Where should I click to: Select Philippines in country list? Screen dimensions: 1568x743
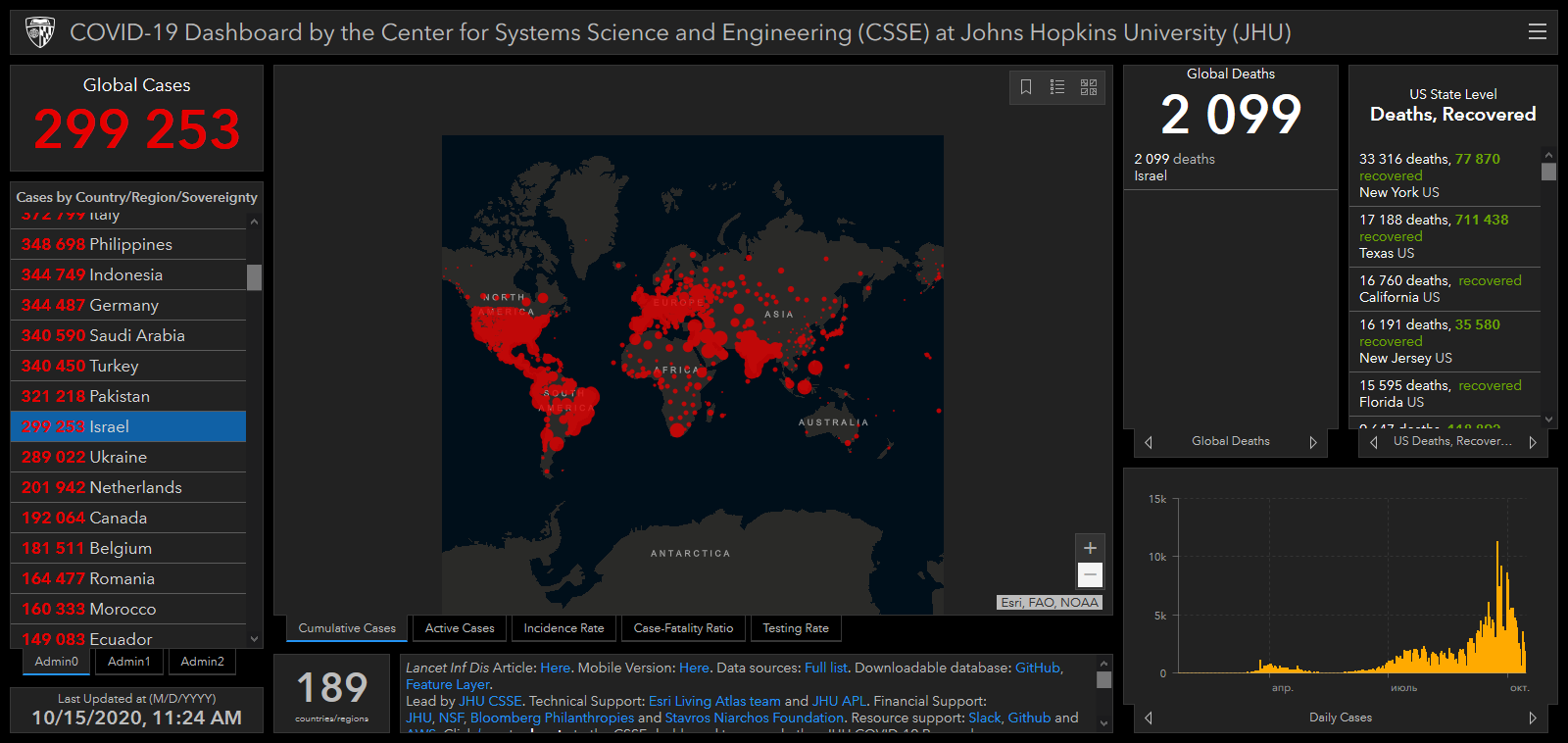point(128,244)
